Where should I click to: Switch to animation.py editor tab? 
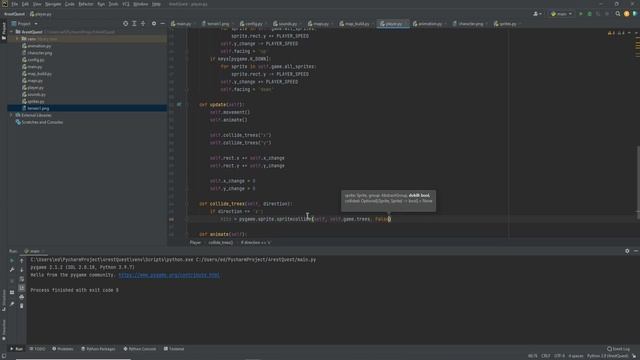[430, 24]
